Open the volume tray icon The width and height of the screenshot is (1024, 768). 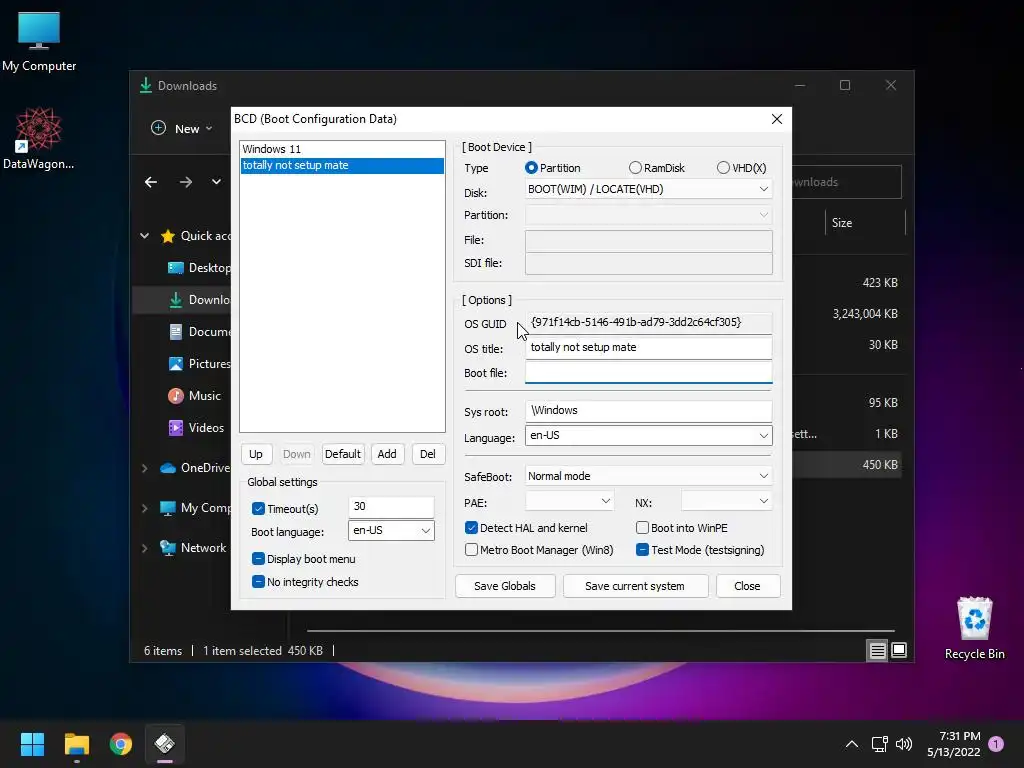click(904, 744)
